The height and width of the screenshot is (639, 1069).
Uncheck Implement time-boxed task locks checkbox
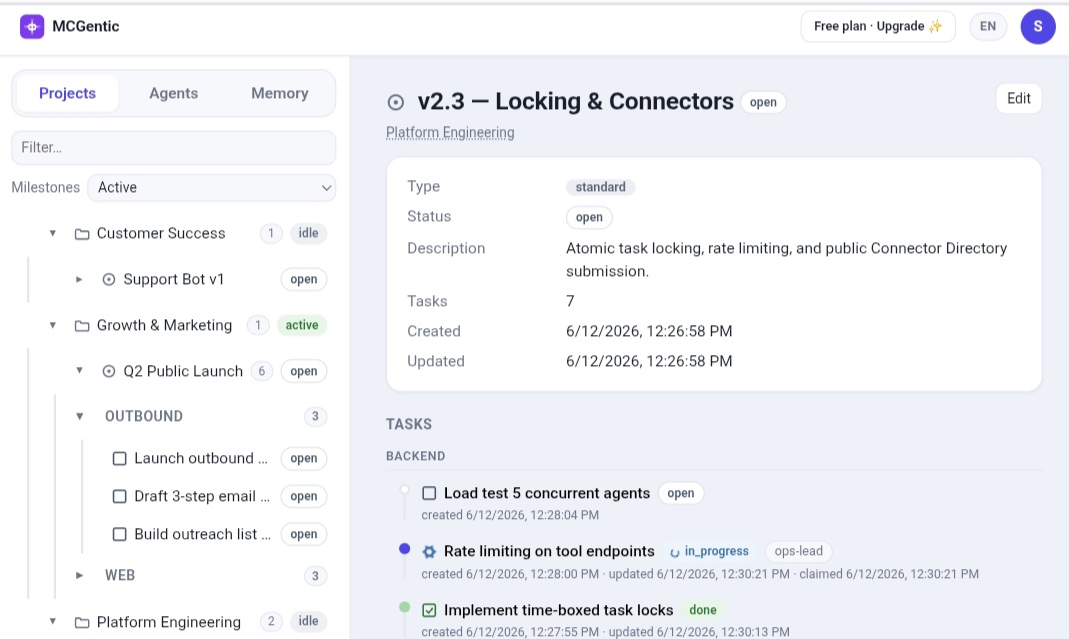point(429,610)
